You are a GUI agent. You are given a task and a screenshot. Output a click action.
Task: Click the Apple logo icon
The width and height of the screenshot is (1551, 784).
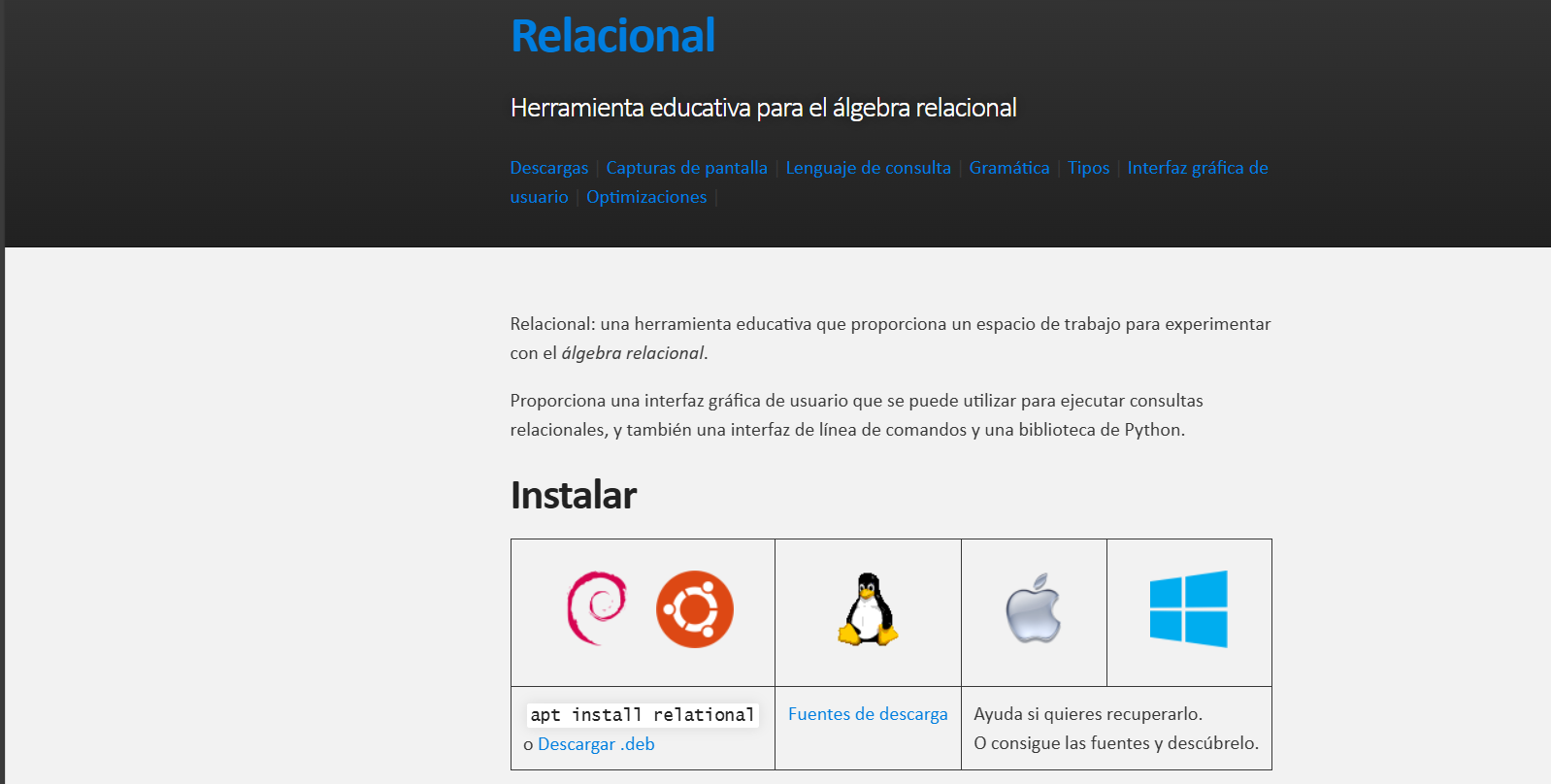pyautogui.click(x=1034, y=608)
